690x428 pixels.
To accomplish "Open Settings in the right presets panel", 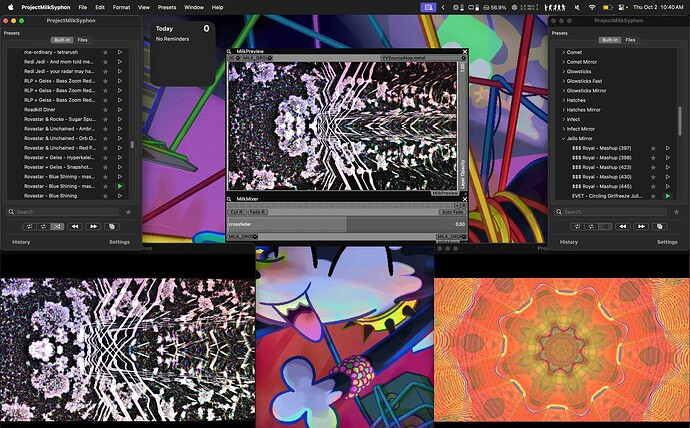I will point(666,242).
